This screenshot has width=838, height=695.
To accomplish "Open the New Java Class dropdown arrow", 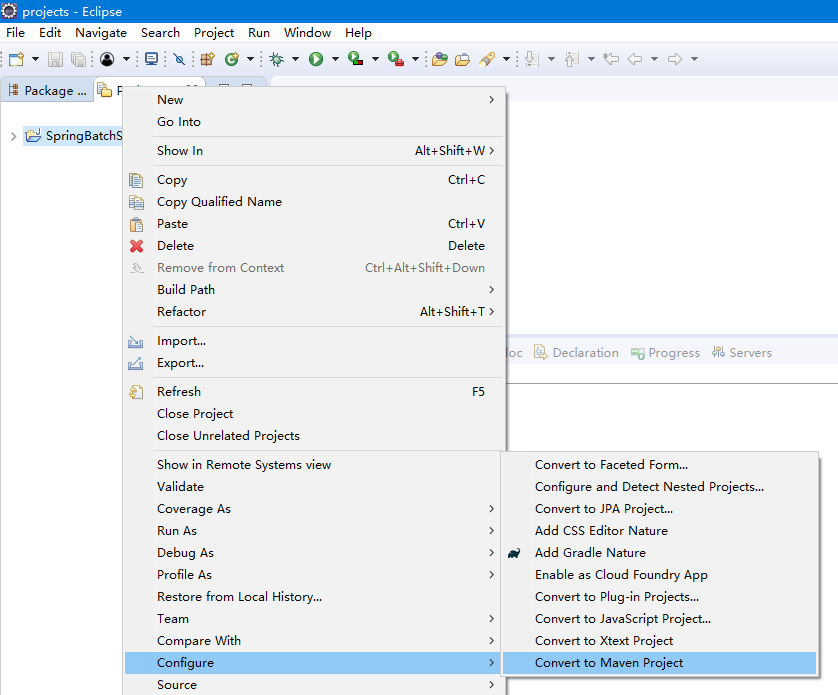I will click(x=250, y=59).
